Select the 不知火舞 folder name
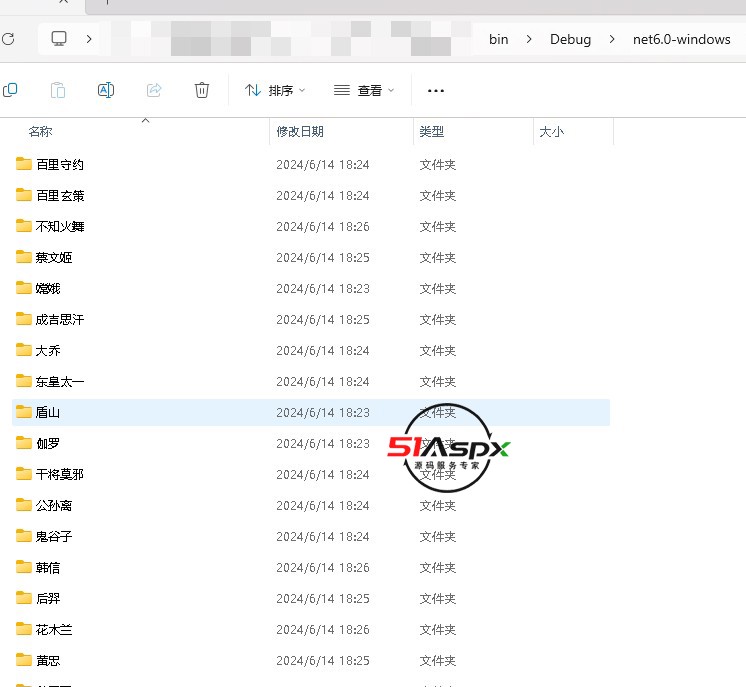The image size is (746, 687). tap(60, 226)
